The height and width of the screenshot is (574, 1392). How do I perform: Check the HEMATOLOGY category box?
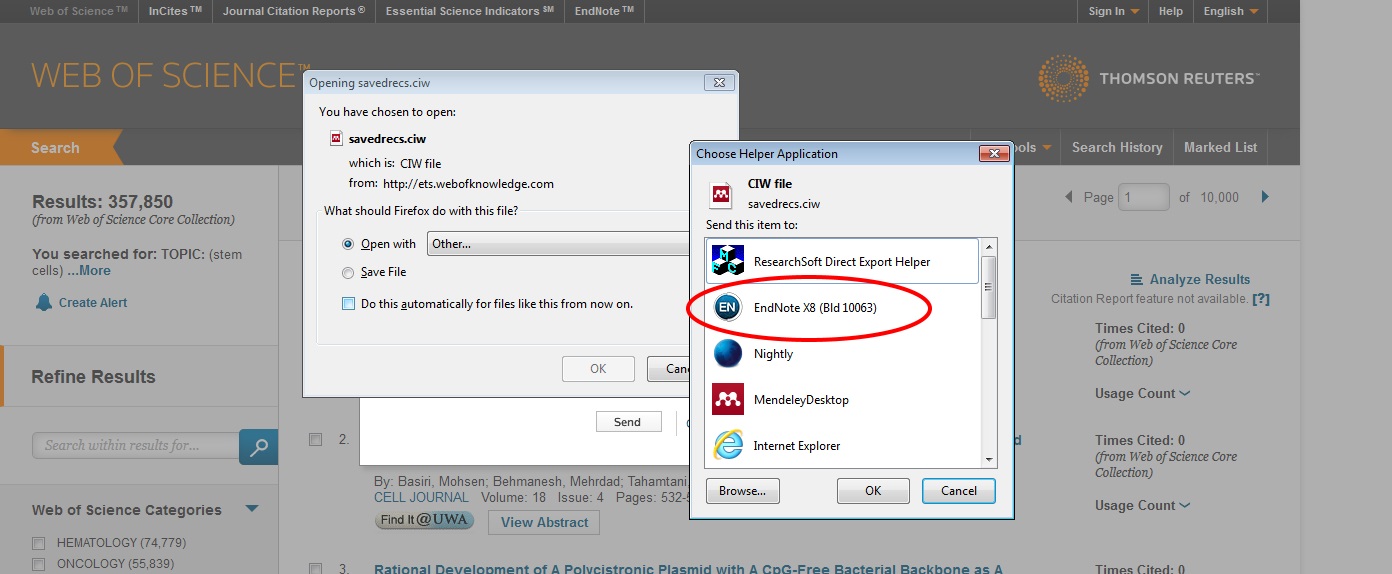click(39, 543)
